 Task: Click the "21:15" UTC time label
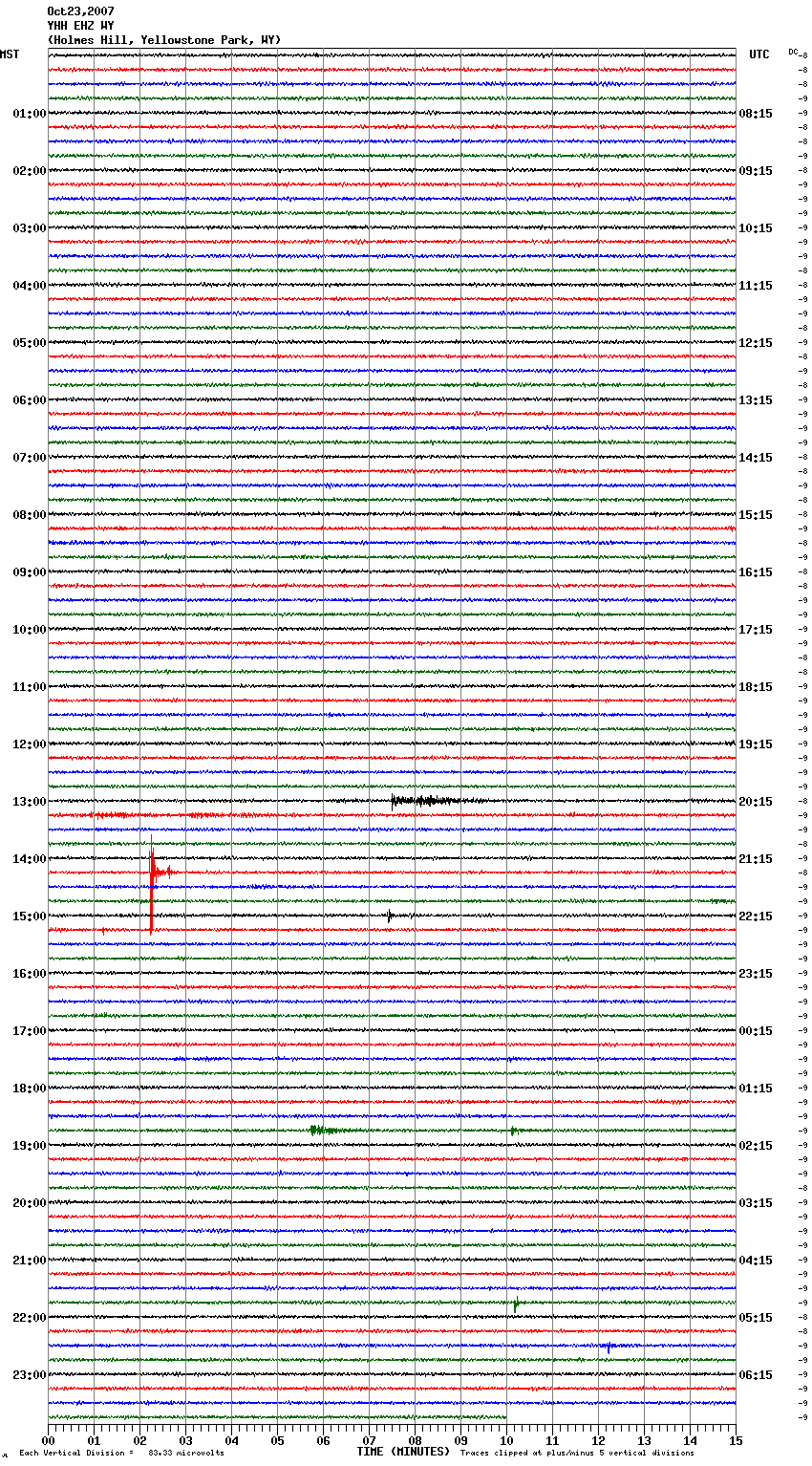click(x=756, y=859)
